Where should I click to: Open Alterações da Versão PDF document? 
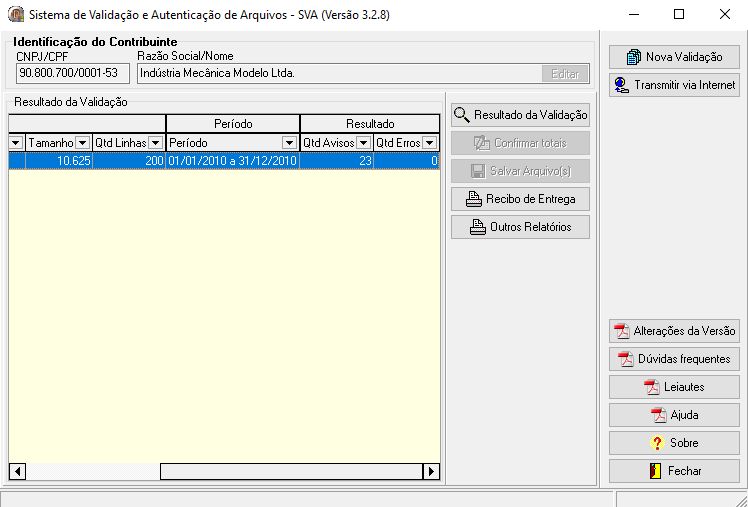tap(674, 331)
